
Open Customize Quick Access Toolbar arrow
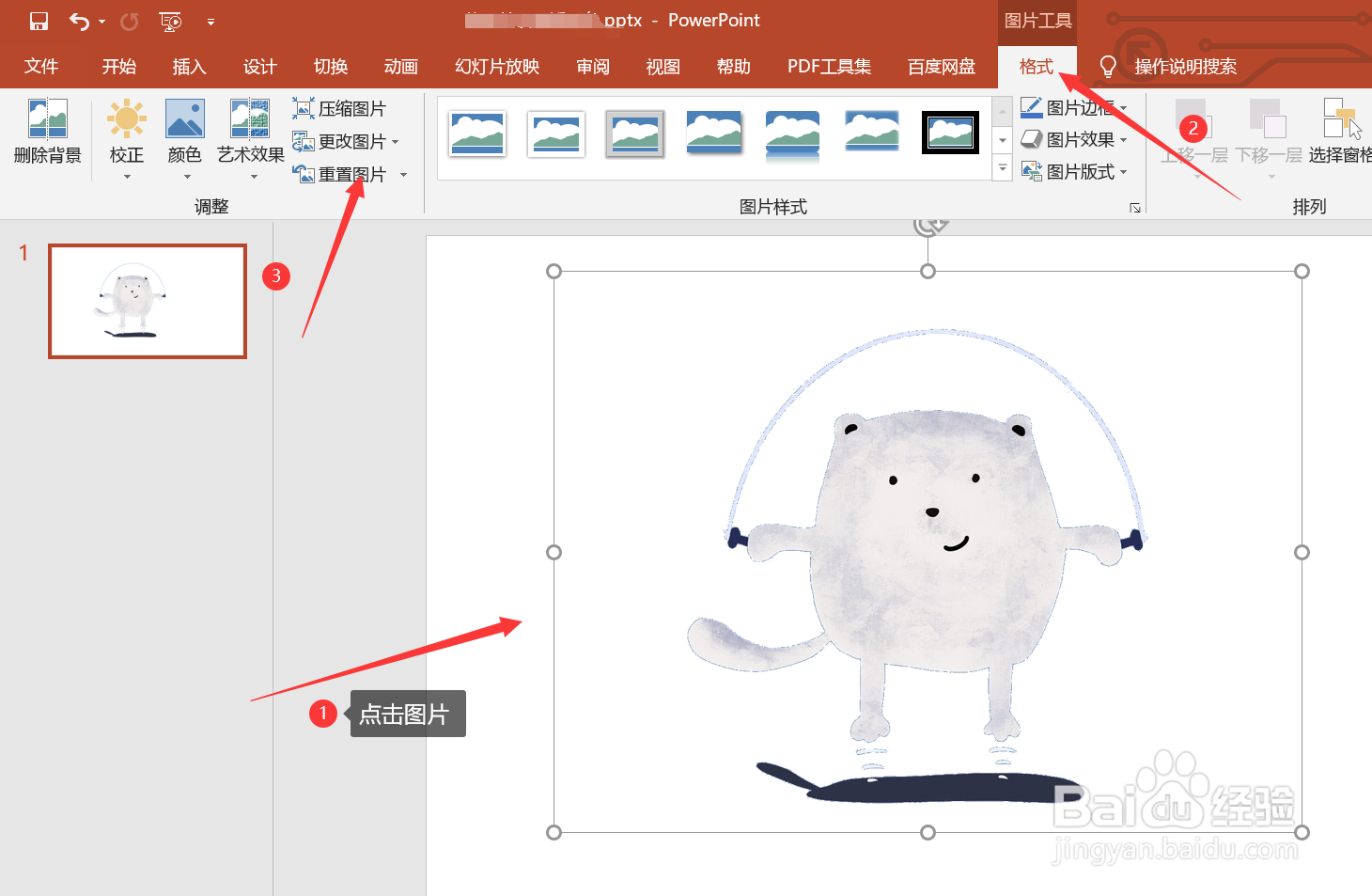pos(210,22)
